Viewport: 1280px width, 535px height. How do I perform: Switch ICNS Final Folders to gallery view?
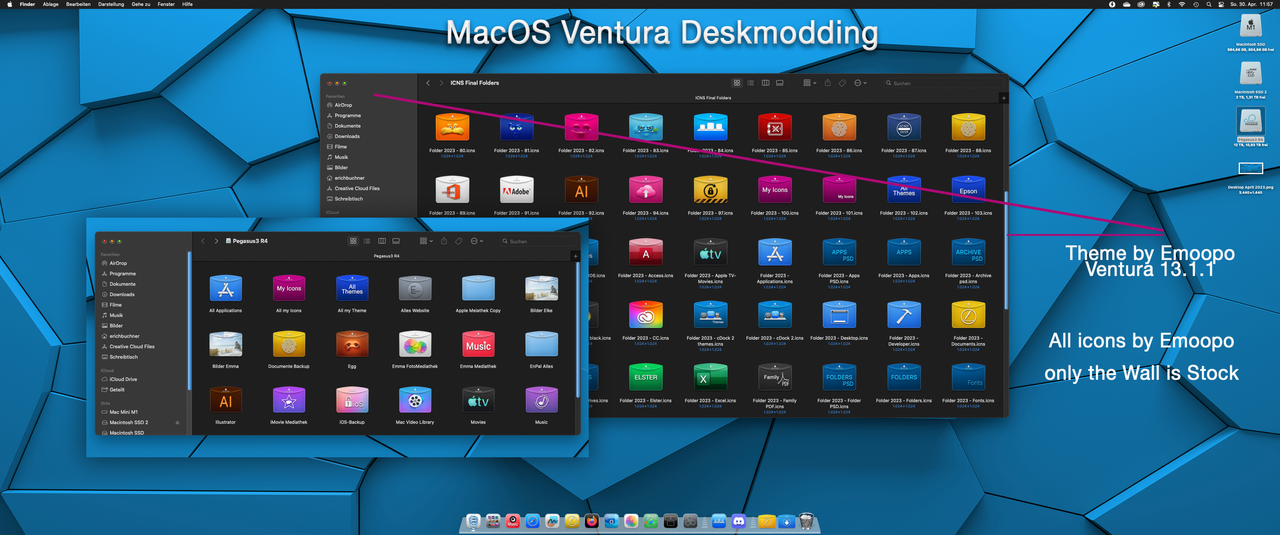[x=779, y=83]
